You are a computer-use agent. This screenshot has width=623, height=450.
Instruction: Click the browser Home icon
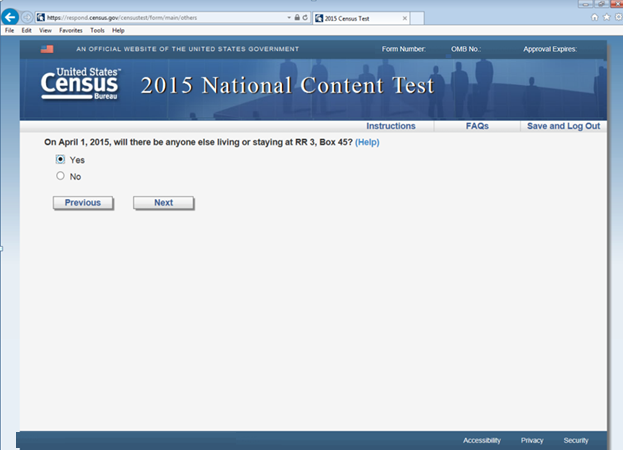click(594, 17)
